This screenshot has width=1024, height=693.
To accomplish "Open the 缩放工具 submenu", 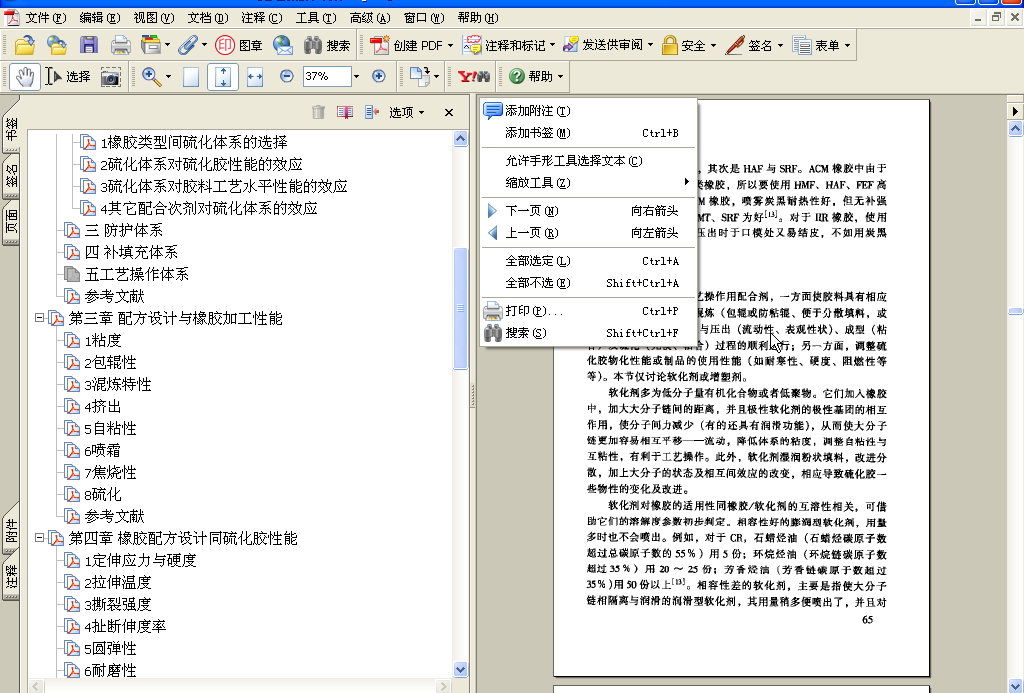I will [590, 183].
